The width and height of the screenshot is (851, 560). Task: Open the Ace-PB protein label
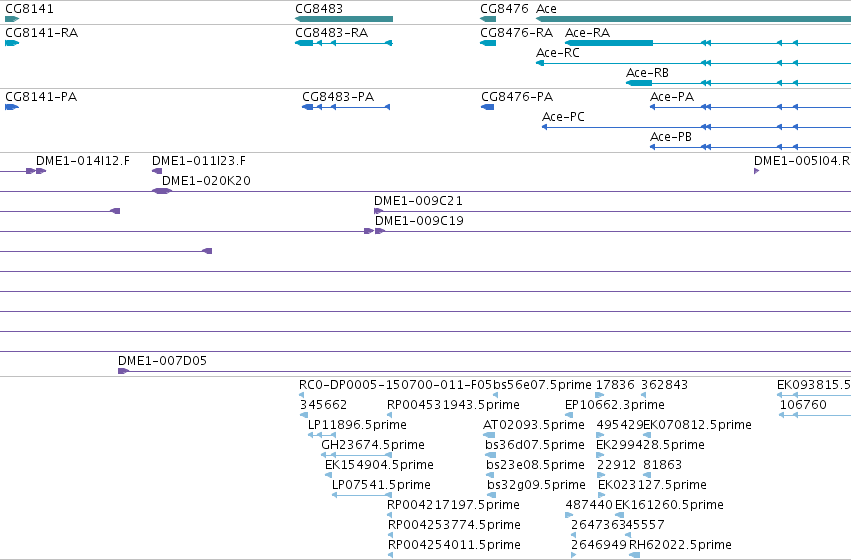[x=671, y=137]
